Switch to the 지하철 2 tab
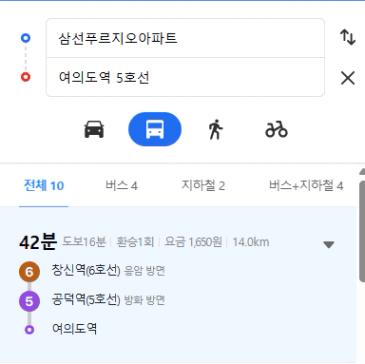This screenshot has height=364, width=365. click(x=203, y=186)
